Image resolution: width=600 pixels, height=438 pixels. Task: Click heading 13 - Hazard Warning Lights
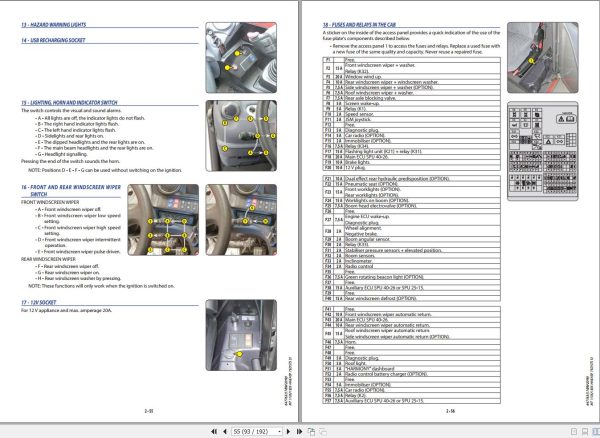54,24
